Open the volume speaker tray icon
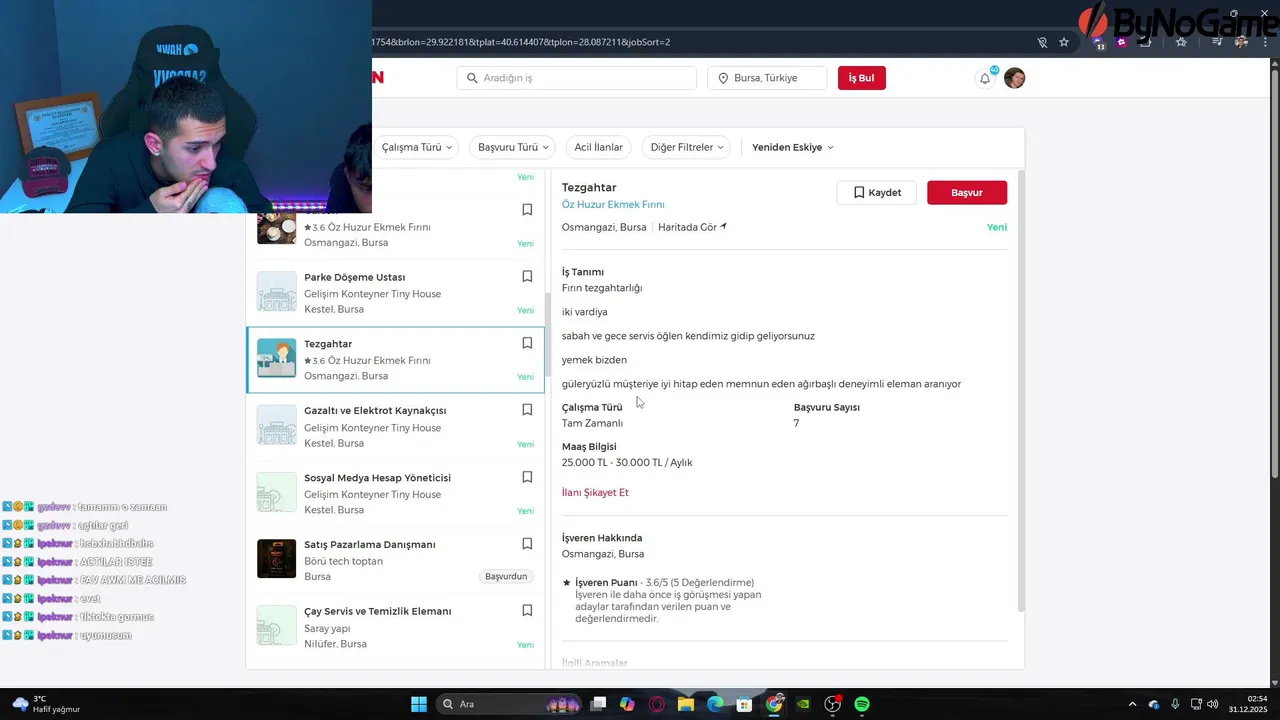This screenshot has height=720, width=1280. point(1213,704)
